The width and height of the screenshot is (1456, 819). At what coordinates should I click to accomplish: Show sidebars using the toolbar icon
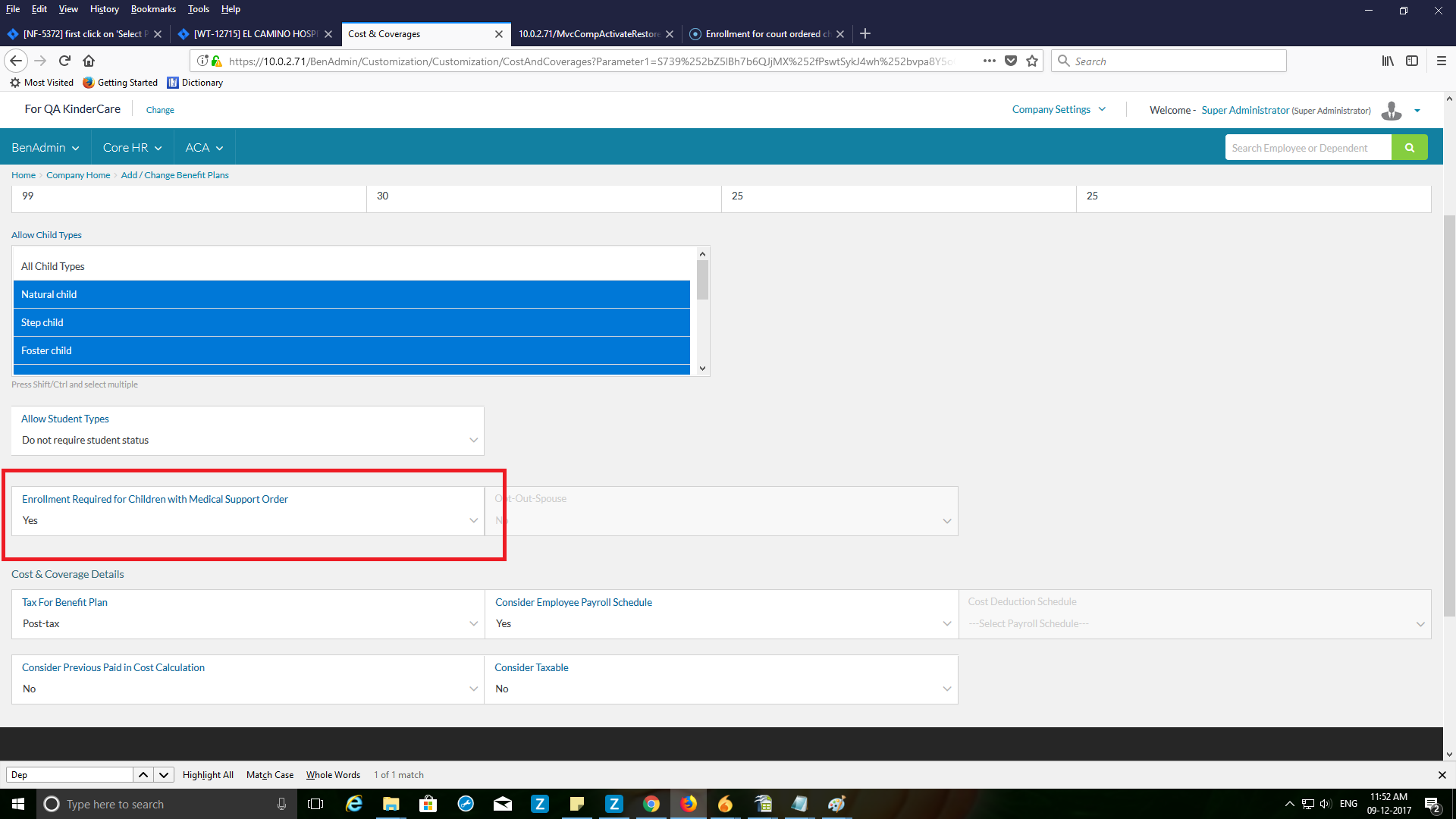click(1412, 61)
